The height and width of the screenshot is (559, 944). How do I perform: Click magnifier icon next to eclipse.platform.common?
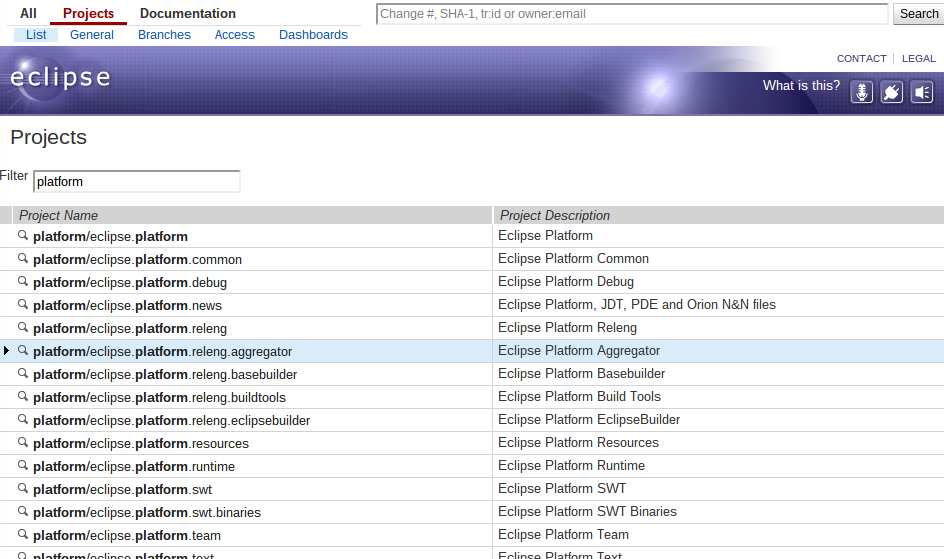(23, 258)
